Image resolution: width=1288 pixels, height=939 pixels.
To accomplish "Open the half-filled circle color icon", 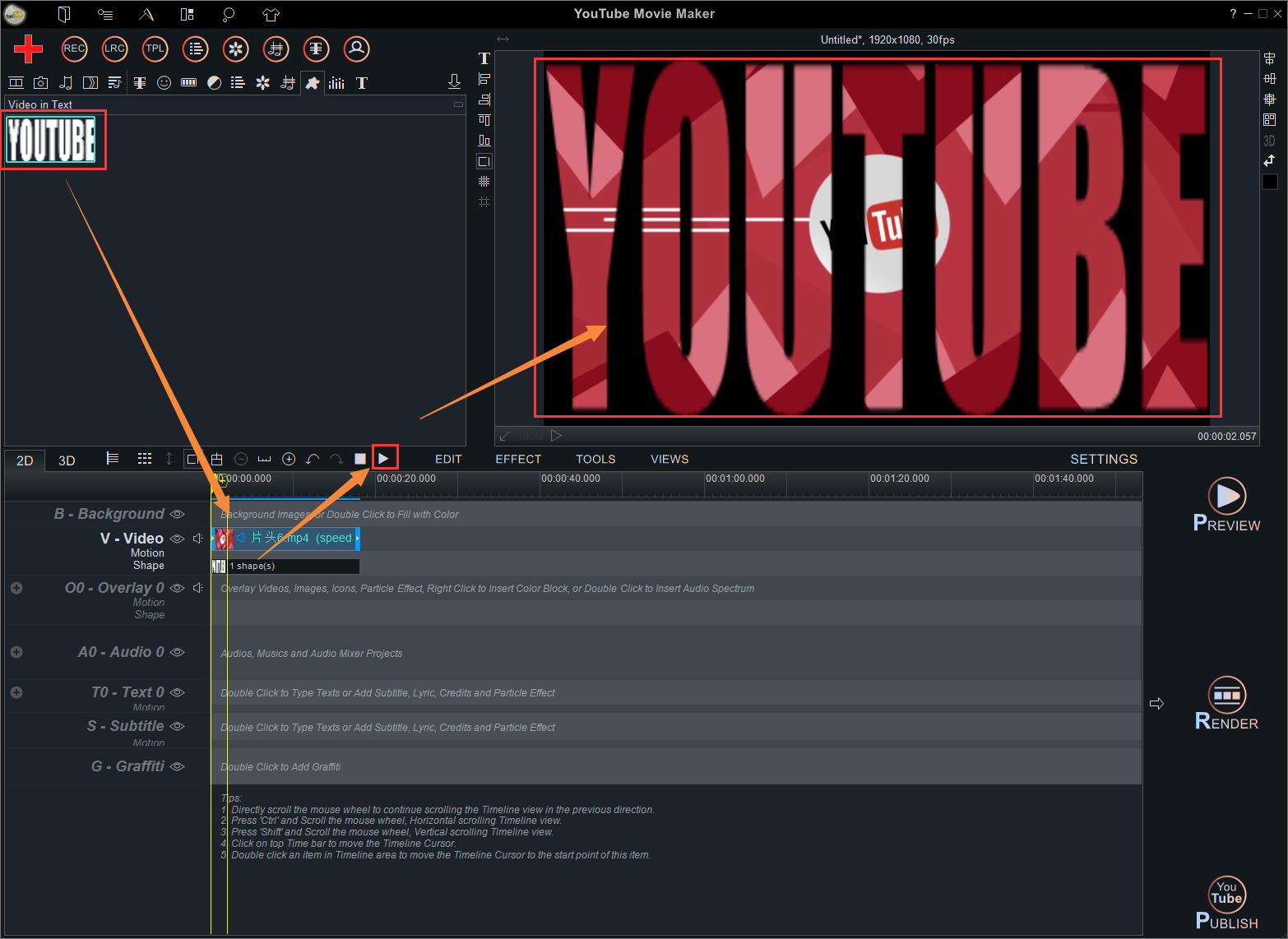I will (214, 82).
